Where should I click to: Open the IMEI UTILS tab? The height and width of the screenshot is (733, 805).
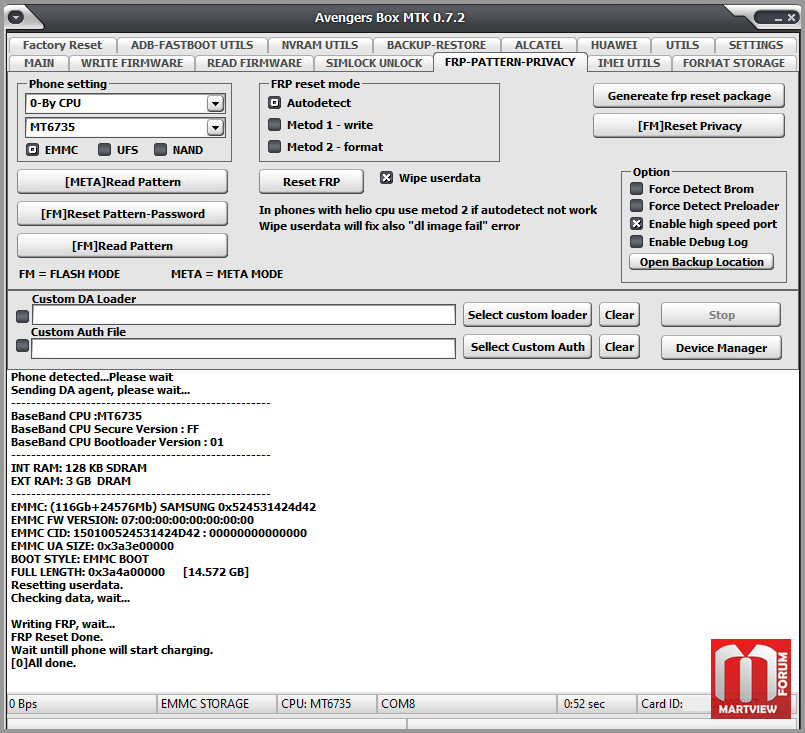pos(629,63)
